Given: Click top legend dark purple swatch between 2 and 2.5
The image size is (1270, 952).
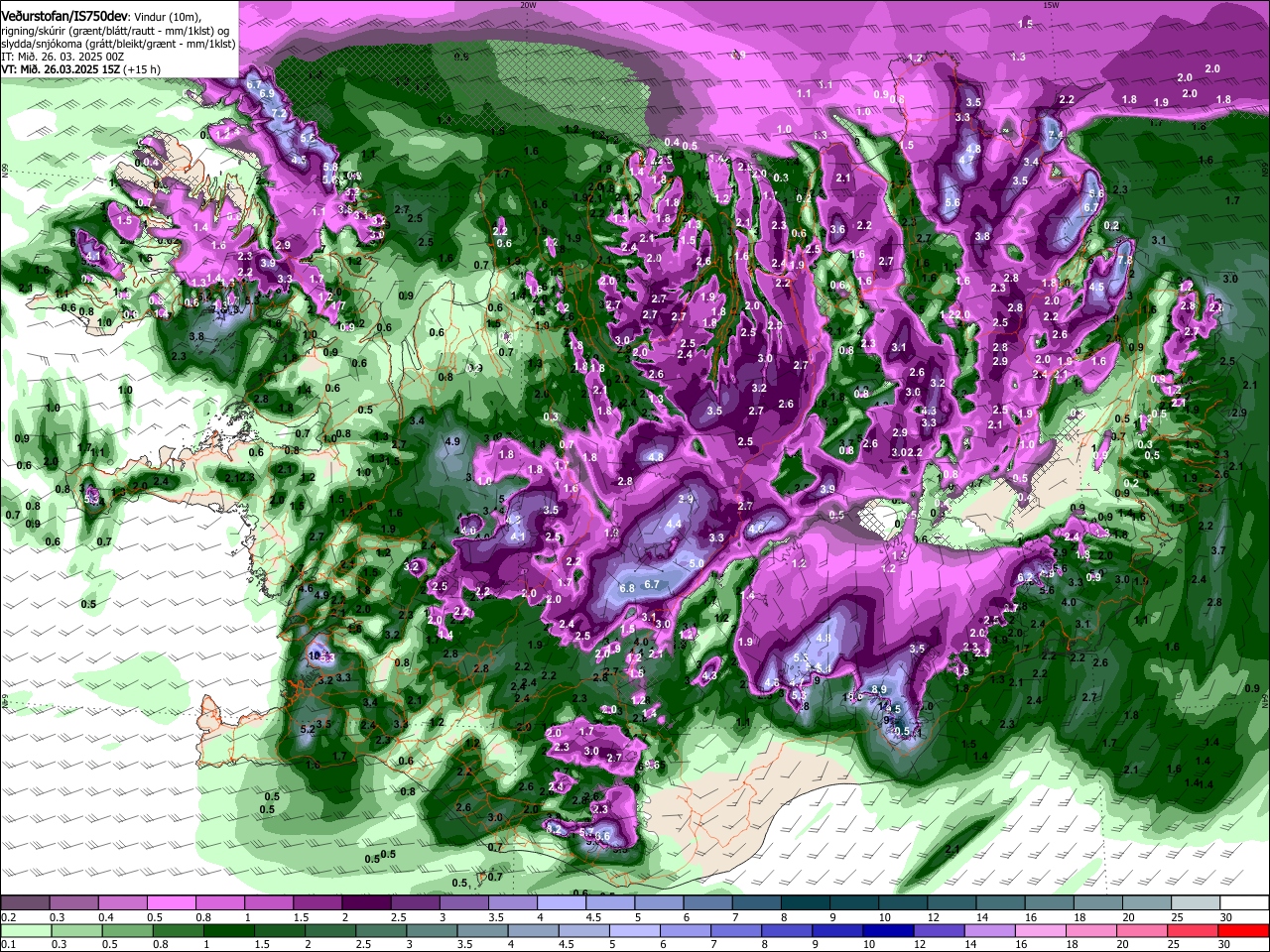Looking at the screenshot, I should tap(366, 903).
